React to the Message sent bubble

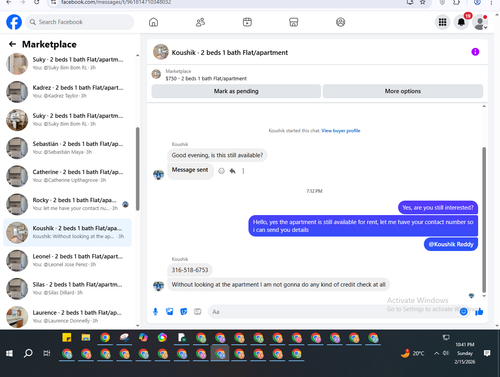[x=221, y=171]
